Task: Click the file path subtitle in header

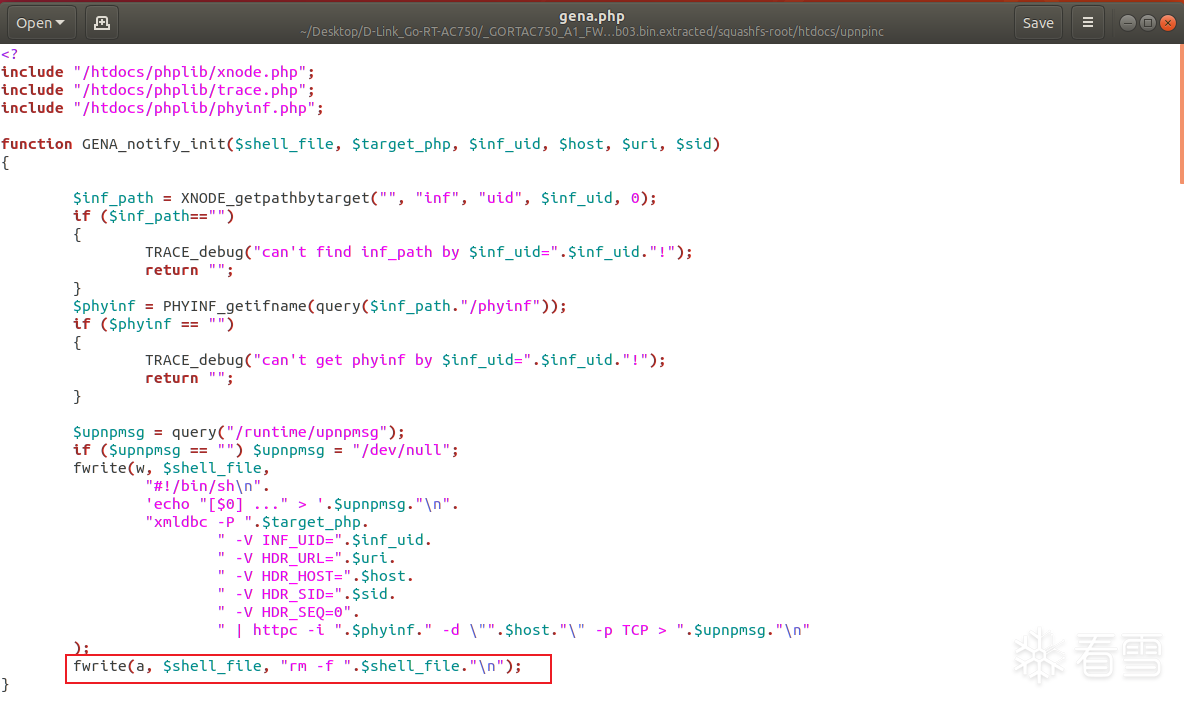Action: 591,32
